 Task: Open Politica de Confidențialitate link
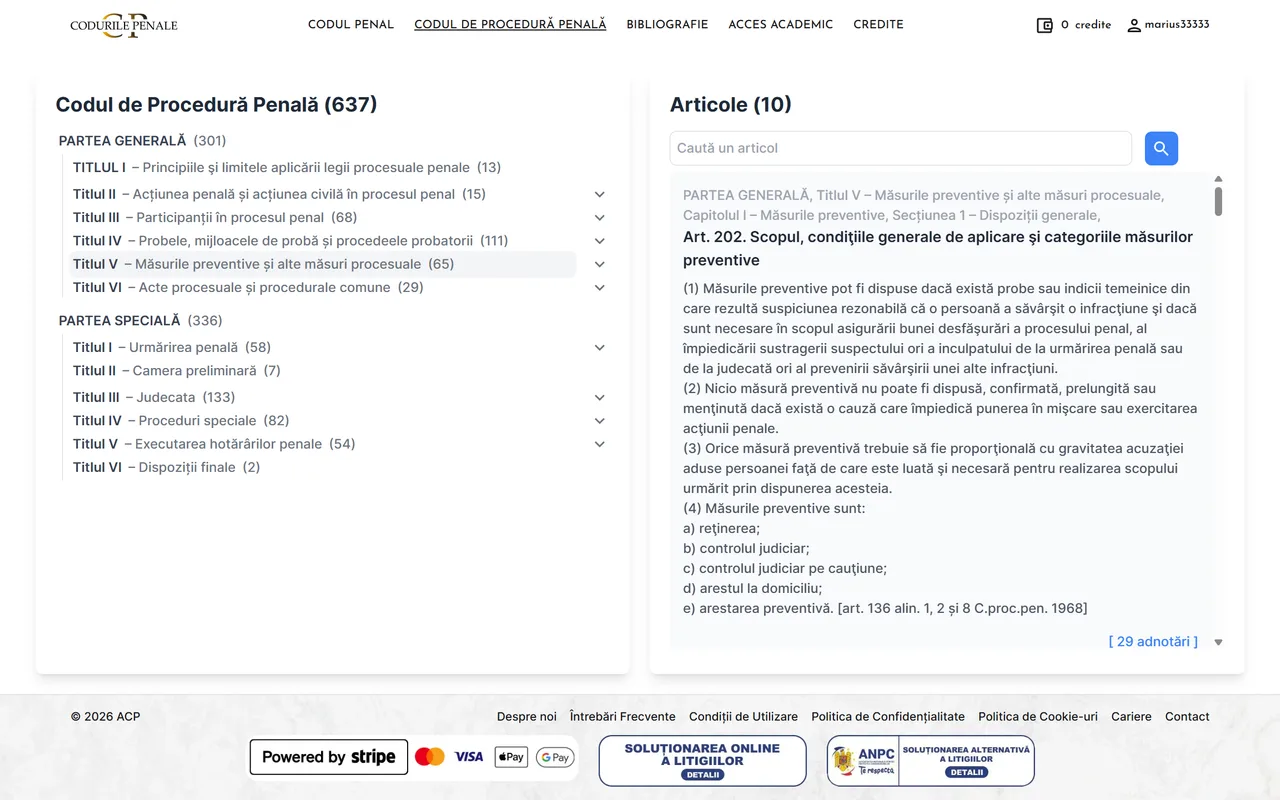pos(888,717)
